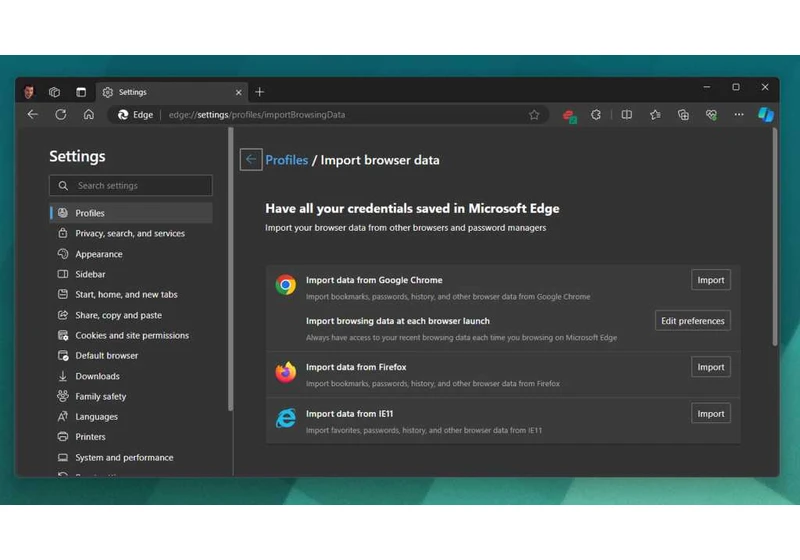The height and width of the screenshot is (560, 800).
Task: Open the red-green extension icon
Action: [569, 116]
